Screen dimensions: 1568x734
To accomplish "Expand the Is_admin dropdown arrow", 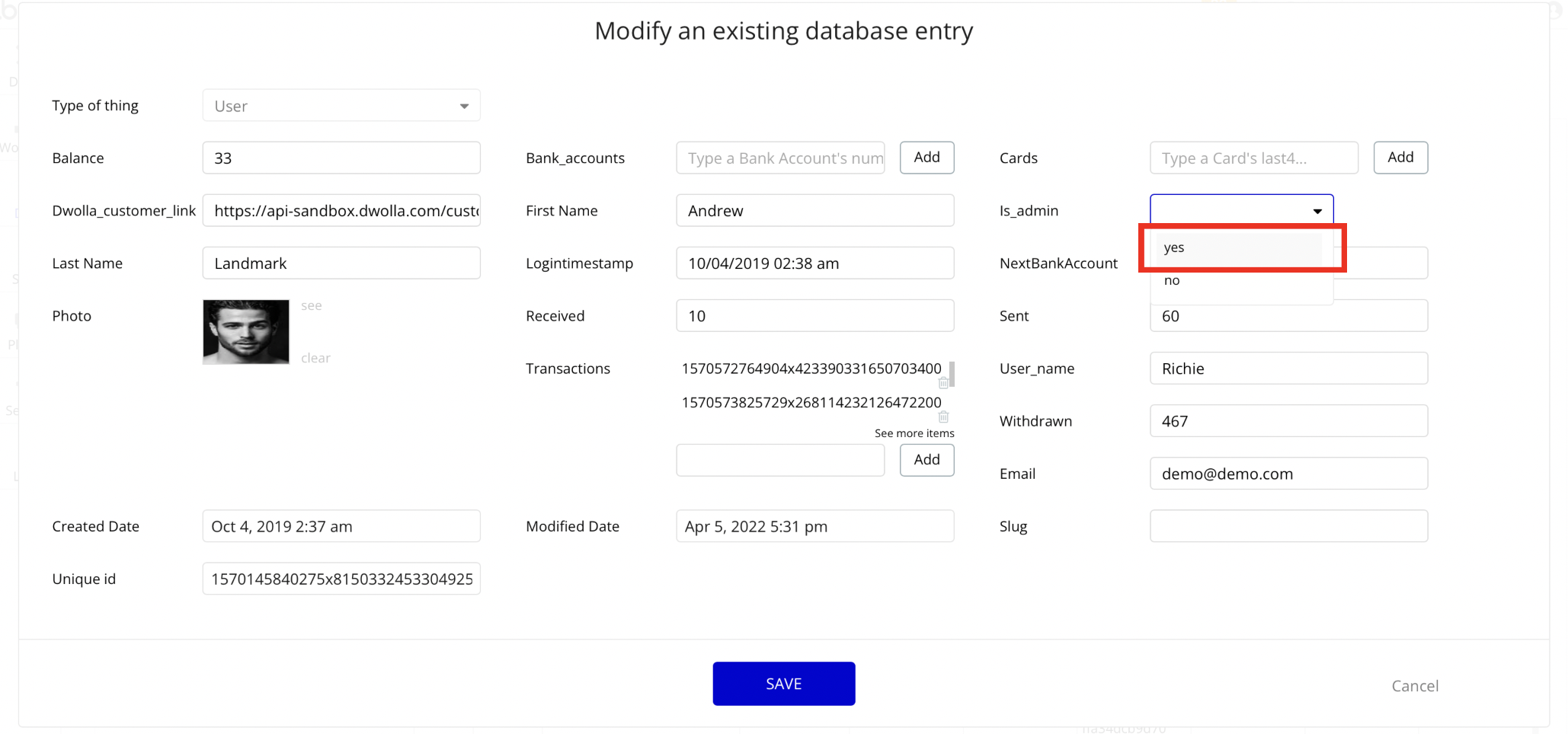I will tap(1317, 211).
